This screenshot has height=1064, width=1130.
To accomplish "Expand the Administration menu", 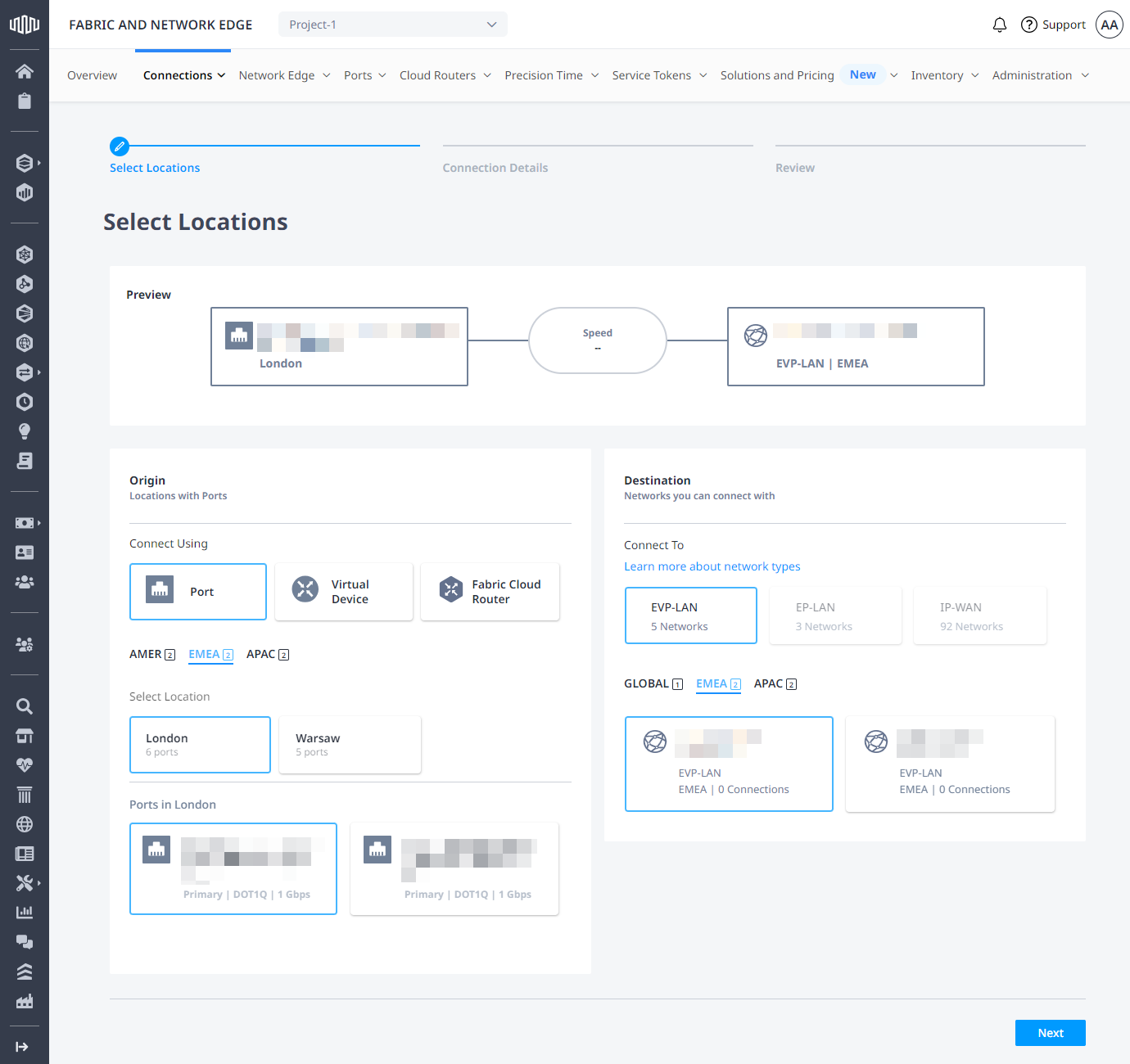I will (x=1041, y=75).
